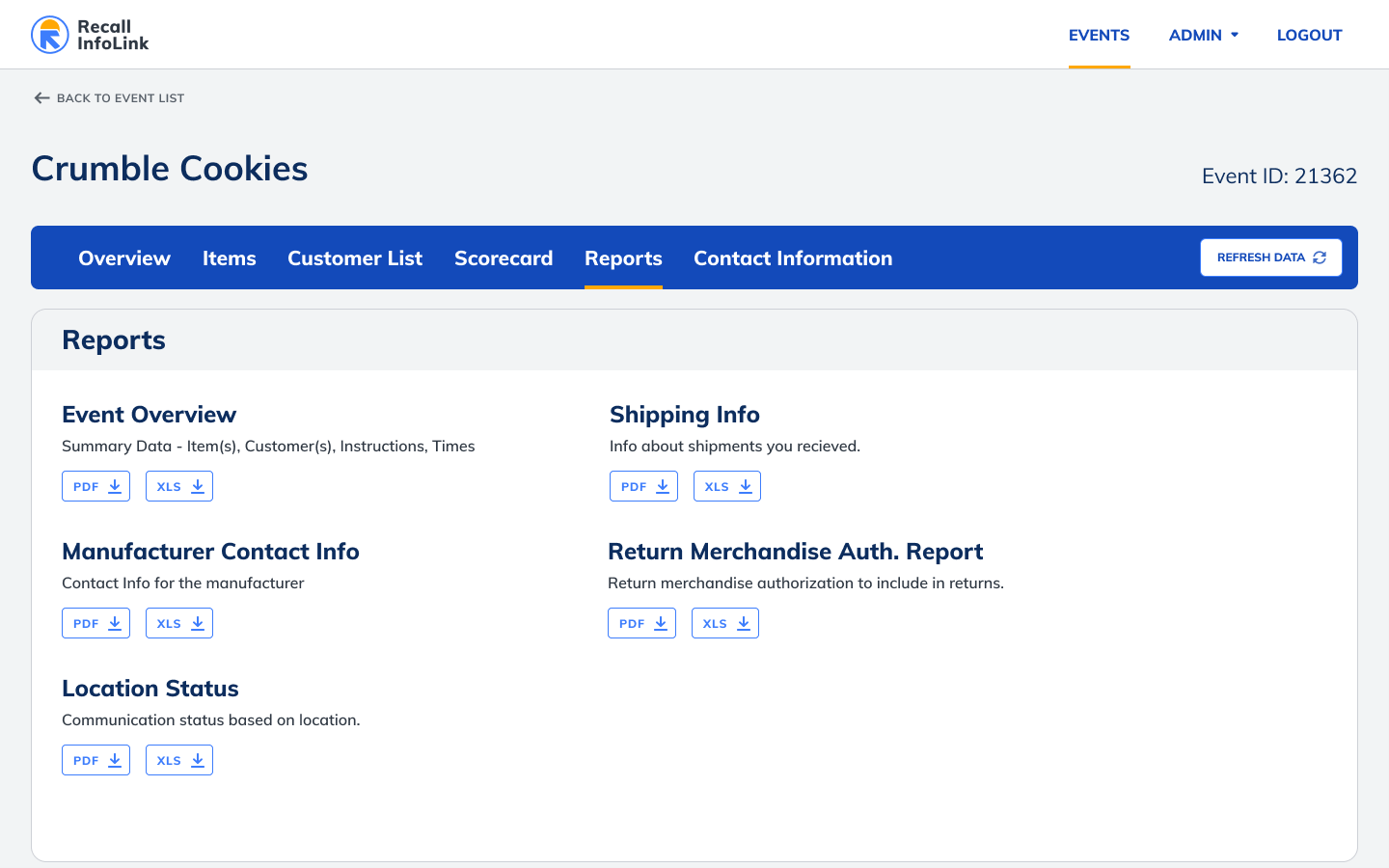This screenshot has width=1389, height=868.
Task: Download Location Status PDF report
Action: [x=95, y=760]
